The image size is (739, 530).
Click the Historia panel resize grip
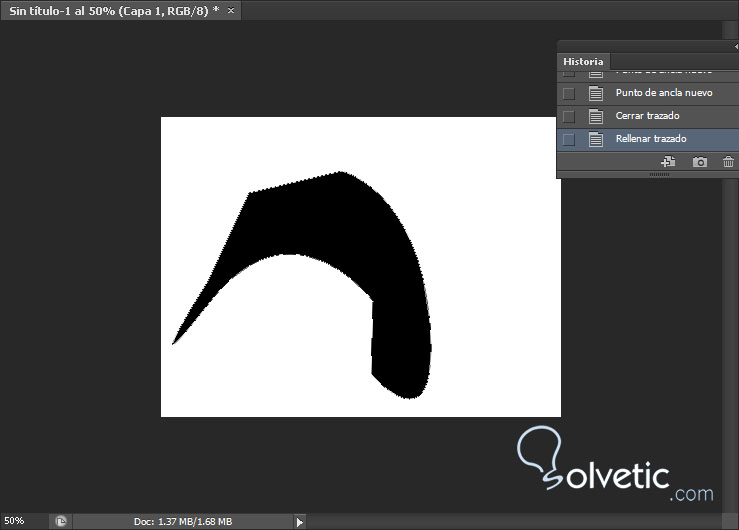pos(659,174)
